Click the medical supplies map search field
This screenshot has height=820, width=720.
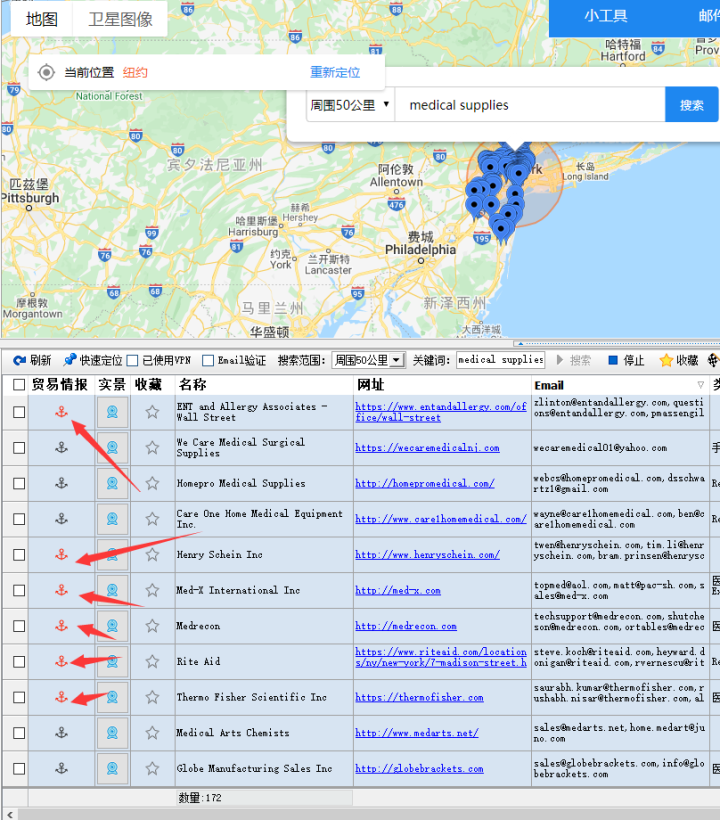point(530,105)
